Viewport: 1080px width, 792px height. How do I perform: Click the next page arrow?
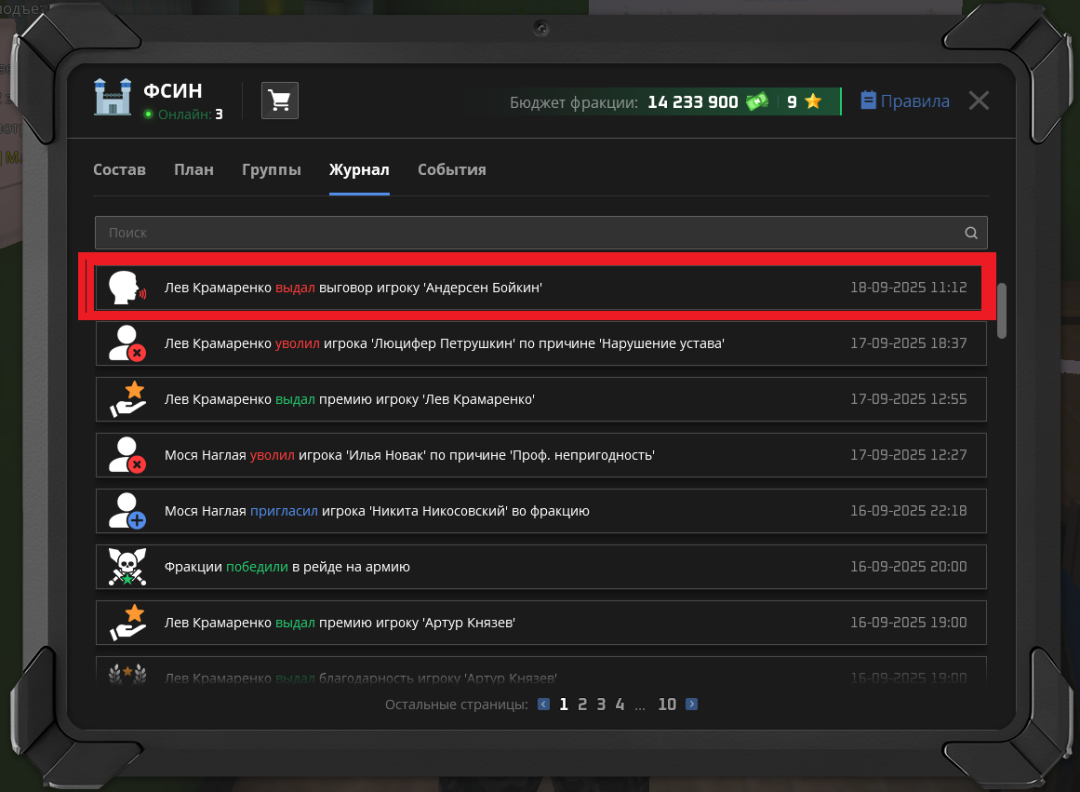pyautogui.click(x=692, y=705)
